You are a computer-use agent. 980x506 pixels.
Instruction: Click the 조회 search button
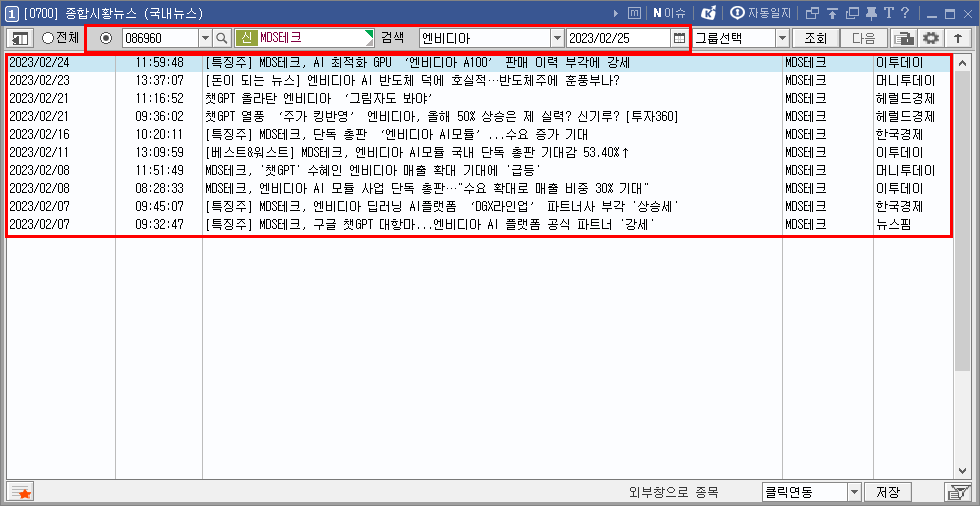(815, 38)
